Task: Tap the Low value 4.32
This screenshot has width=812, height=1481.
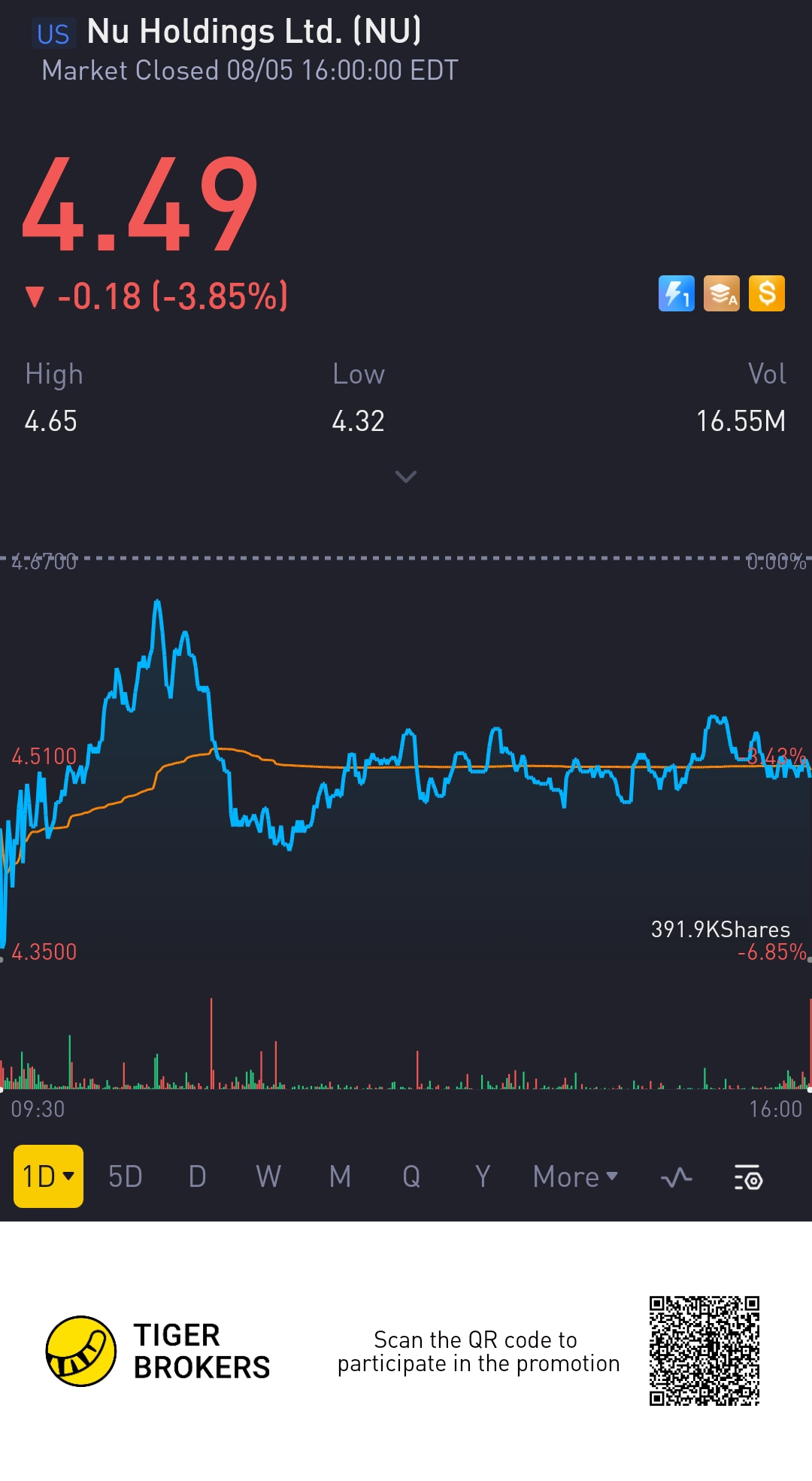Action: (x=359, y=421)
